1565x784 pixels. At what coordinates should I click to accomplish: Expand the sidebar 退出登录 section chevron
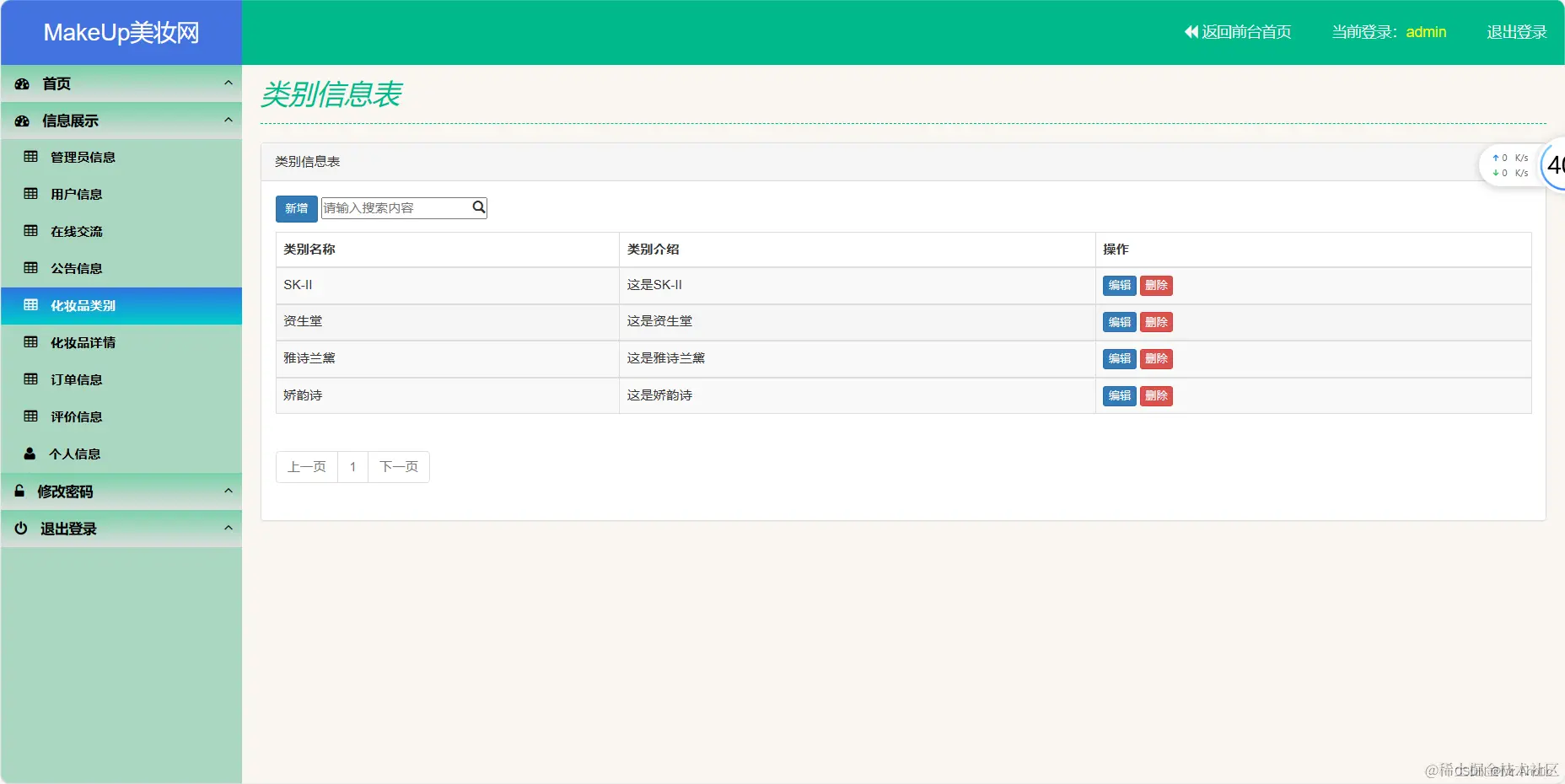tap(229, 528)
